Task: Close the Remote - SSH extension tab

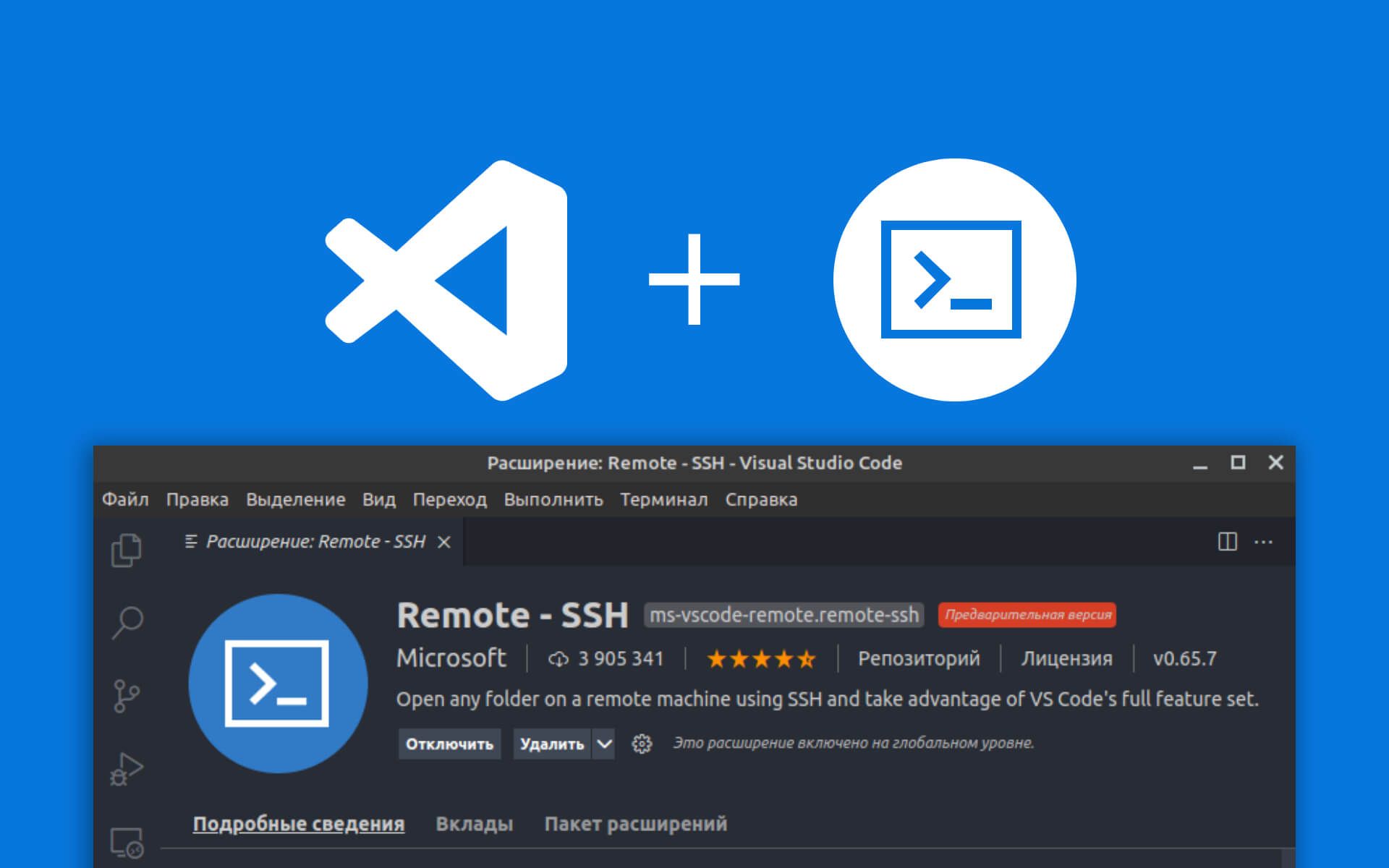Action: coord(444,542)
